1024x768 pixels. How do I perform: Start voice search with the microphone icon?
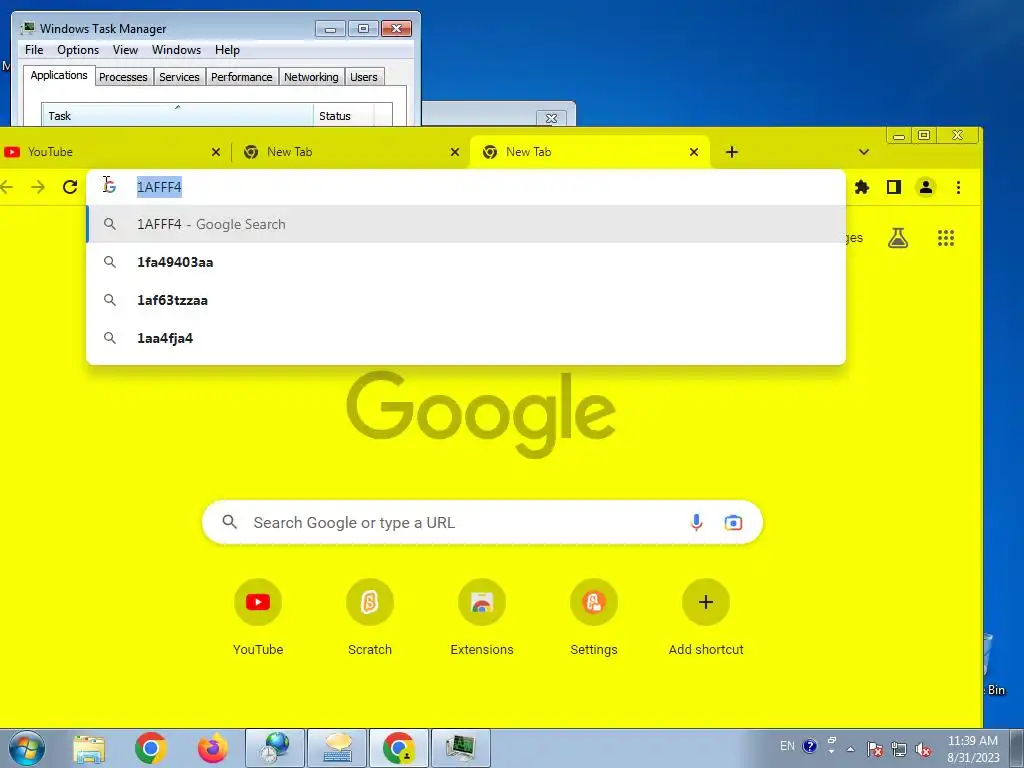696,522
